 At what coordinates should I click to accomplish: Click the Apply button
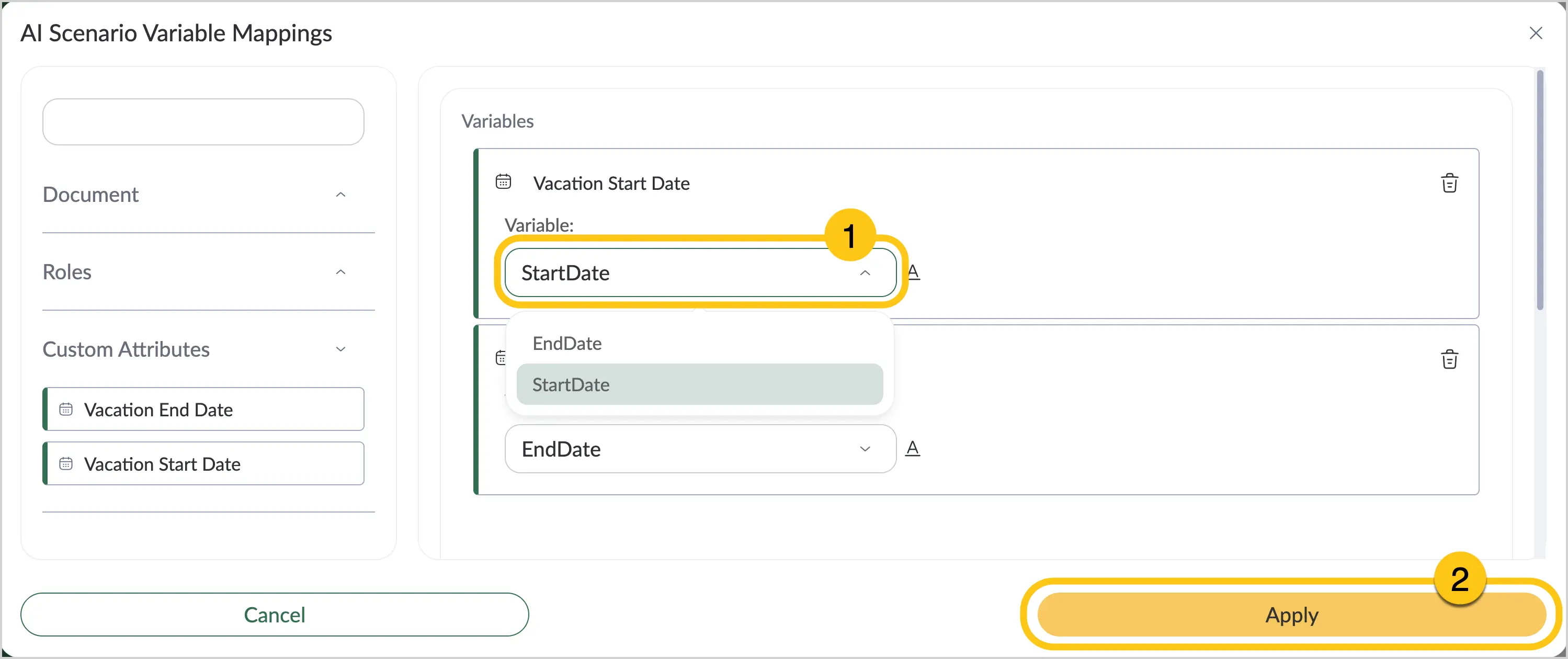(1291, 615)
